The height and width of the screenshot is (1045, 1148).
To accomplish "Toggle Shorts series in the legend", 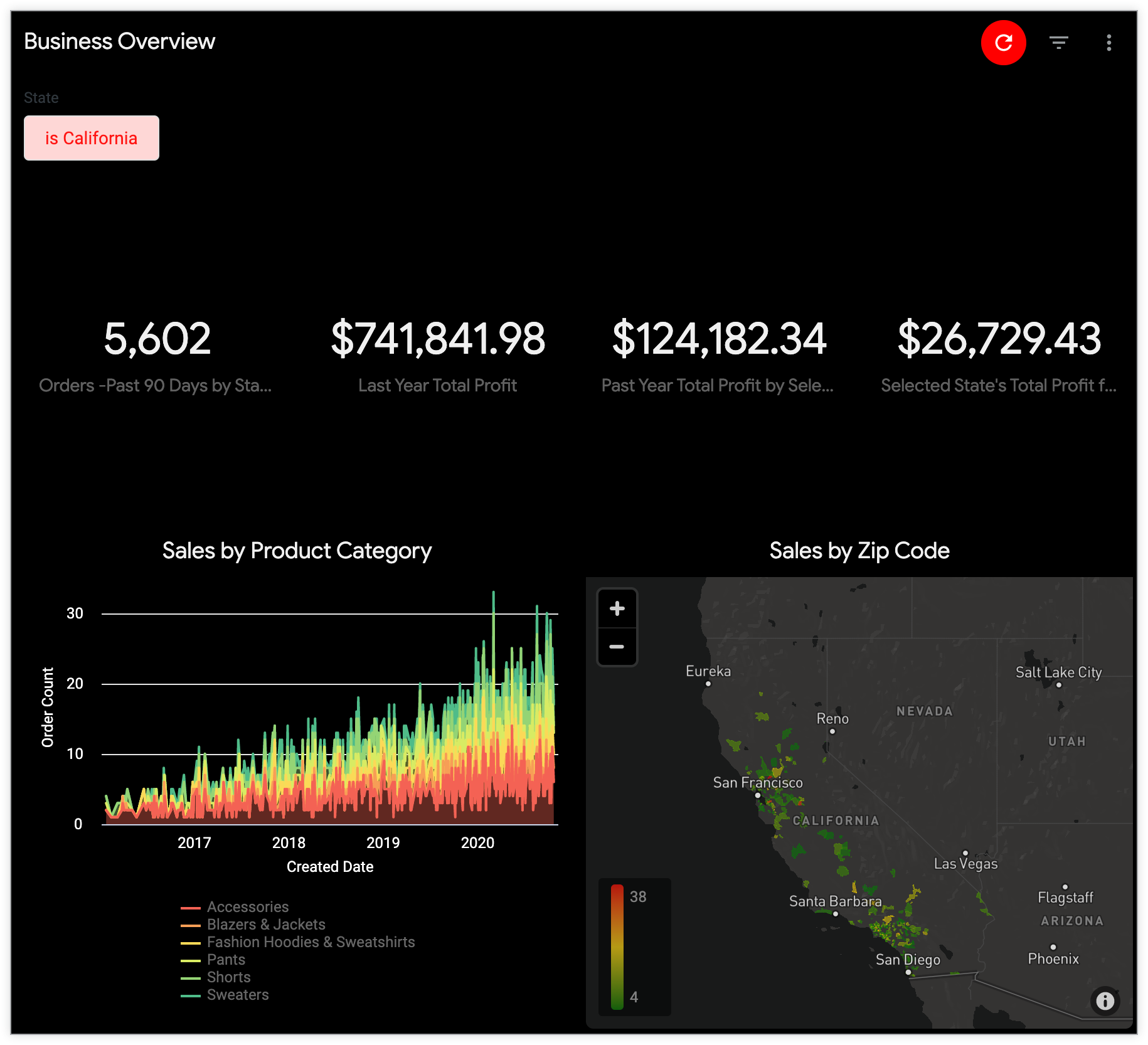I will [x=228, y=977].
